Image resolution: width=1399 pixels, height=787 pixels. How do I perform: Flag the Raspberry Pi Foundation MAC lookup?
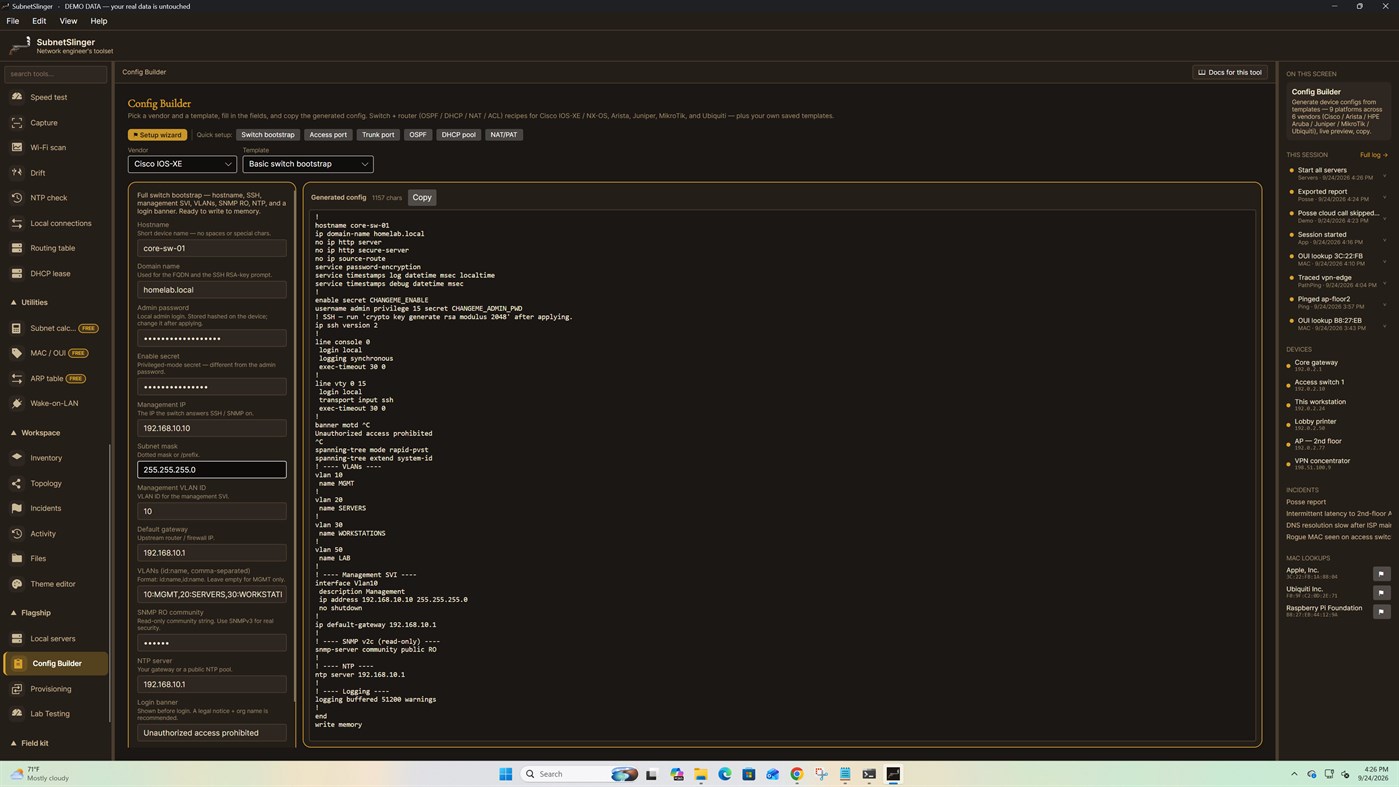(1381, 611)
